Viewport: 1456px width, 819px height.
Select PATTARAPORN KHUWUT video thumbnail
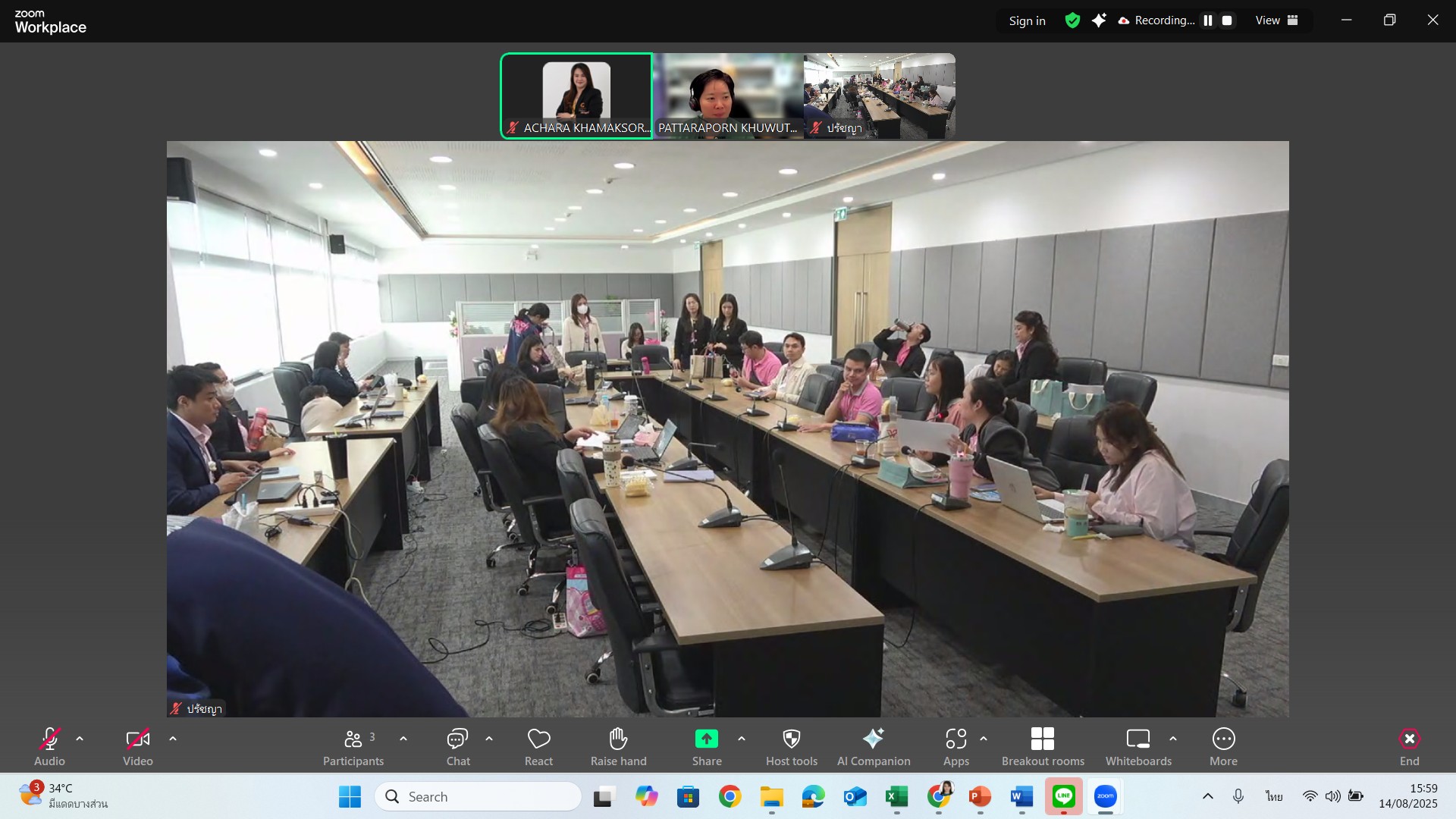click(x=727, y=96)
